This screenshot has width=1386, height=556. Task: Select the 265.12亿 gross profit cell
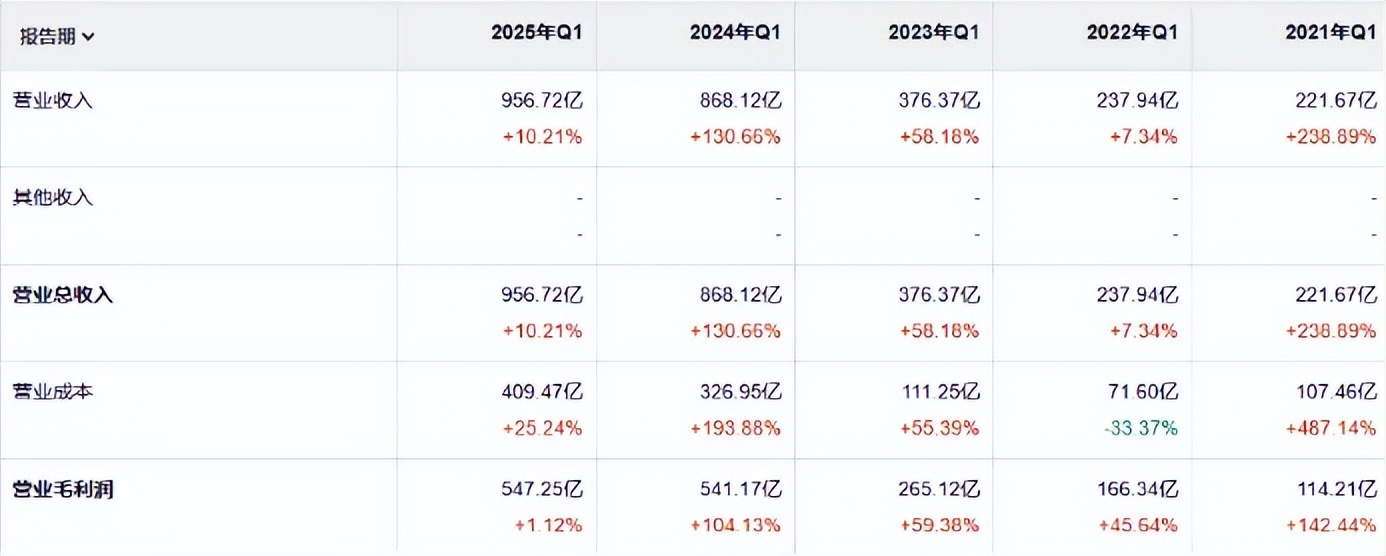pyautogui.click(x=939, y=490)
